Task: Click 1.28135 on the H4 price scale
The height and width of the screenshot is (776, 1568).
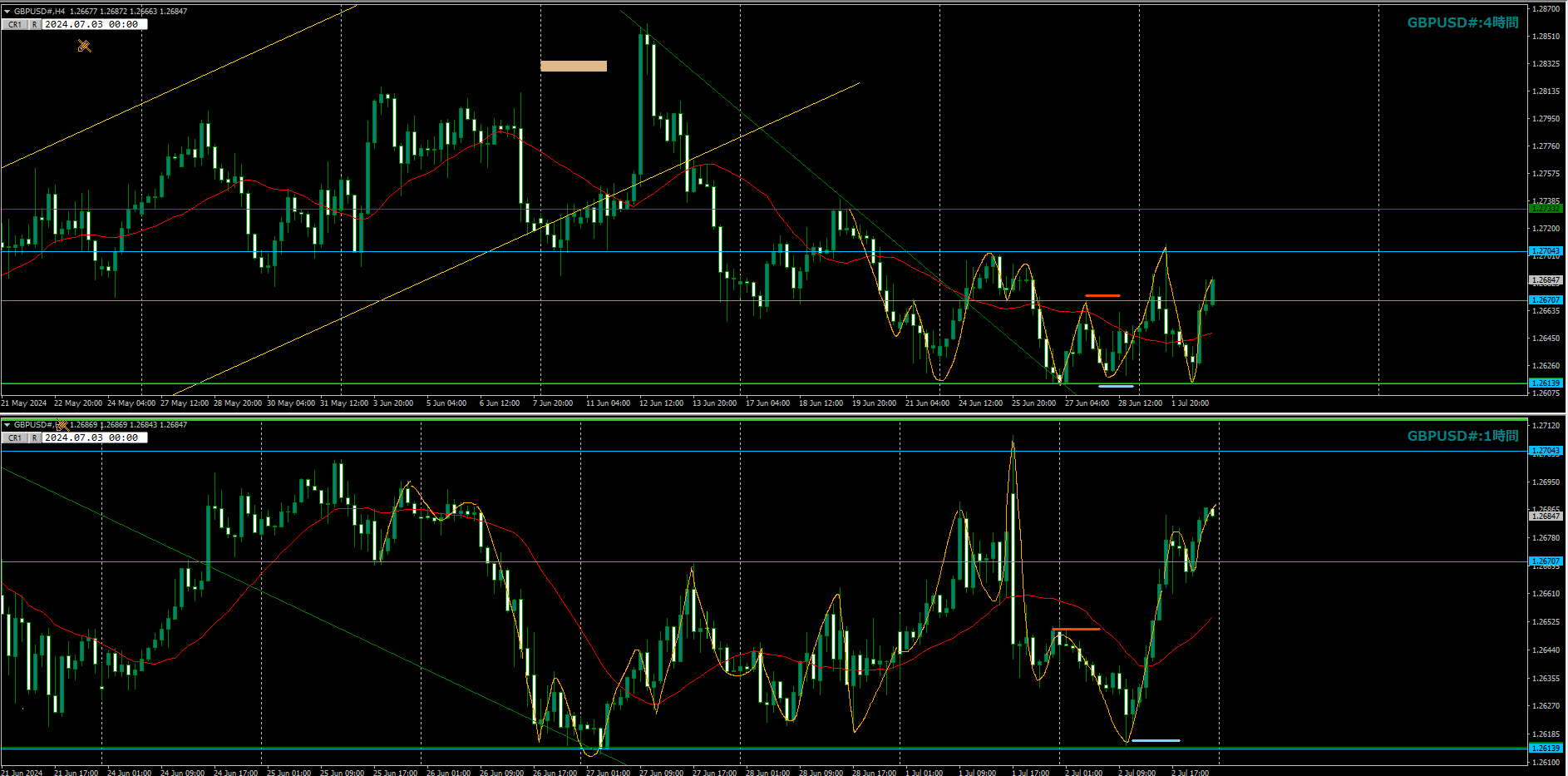Action: click(1546, 91)
